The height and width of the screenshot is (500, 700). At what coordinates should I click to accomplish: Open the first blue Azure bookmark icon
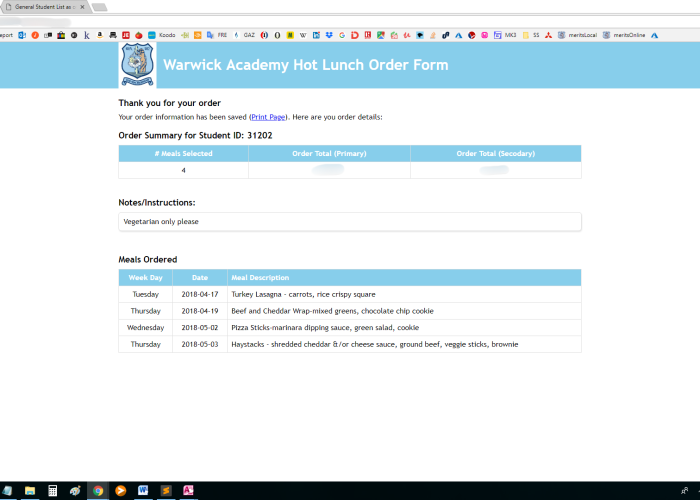pos(458,35)
